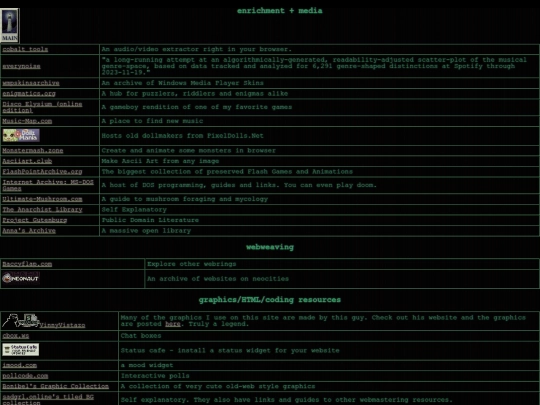
Task: Click 'A guide to mushroom foraging' text
Action: (185, 199)
